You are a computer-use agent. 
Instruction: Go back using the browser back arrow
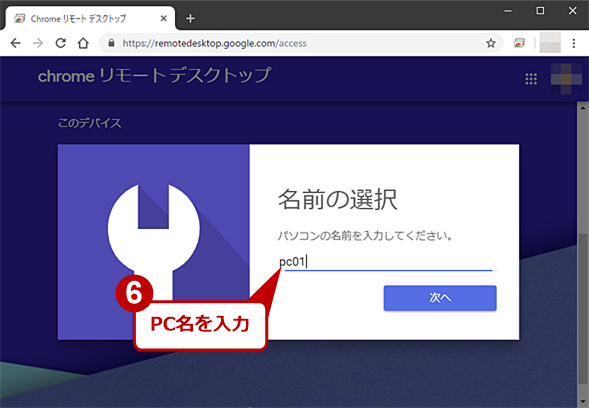[x=15, y=43]
